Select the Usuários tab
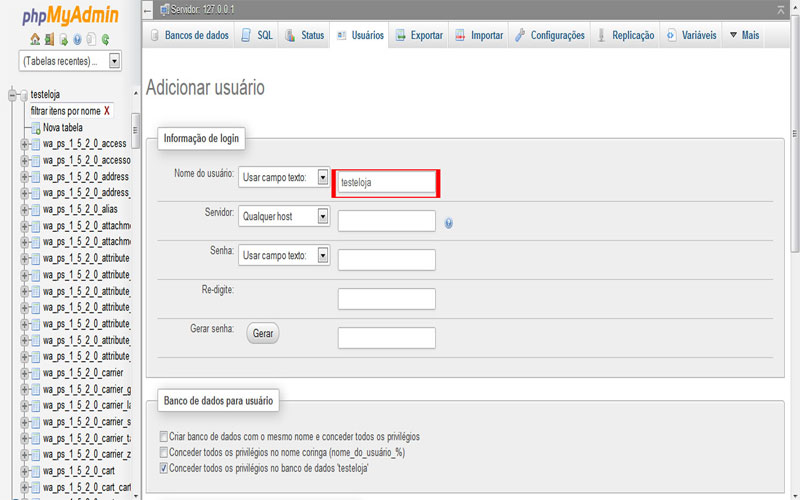This screenshot has height=500, width=800. click(360, 35)
